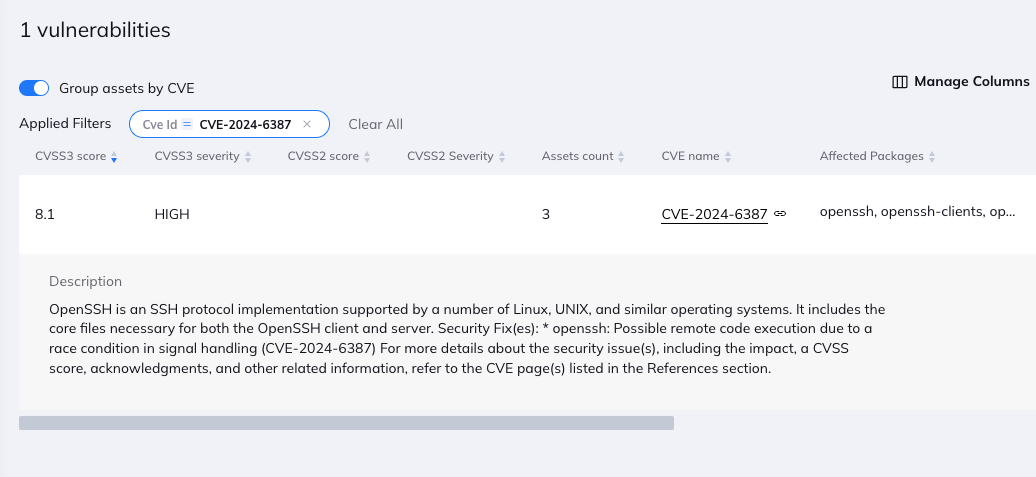Screen dimensions: 1036x477
Task: Sort by CVSS2 Severity column
Action: tap(455, 156)
